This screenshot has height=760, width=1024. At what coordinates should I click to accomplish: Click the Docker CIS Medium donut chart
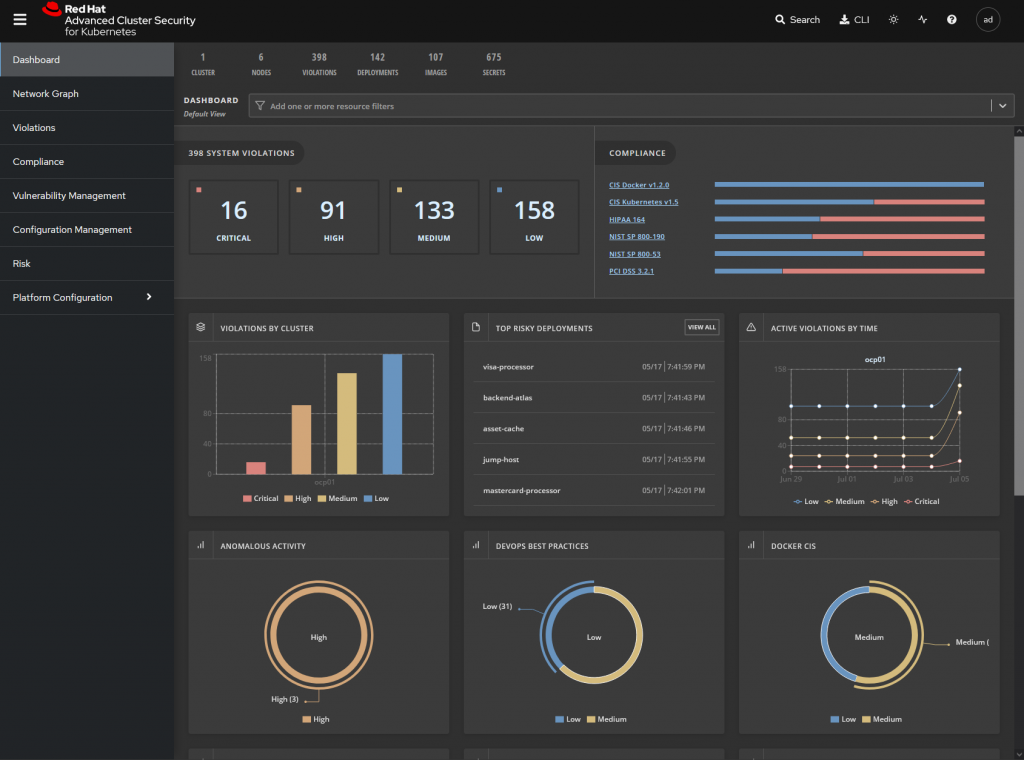click(x=872, y=635)
